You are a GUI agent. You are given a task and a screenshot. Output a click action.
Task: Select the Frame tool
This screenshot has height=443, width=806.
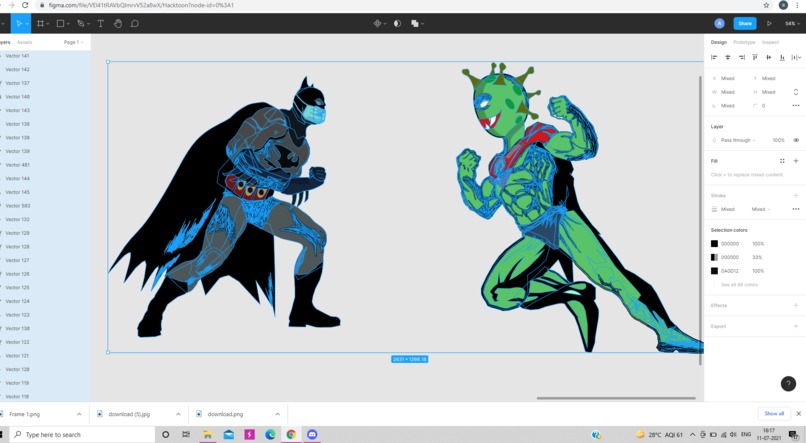[x=40, y=24]
